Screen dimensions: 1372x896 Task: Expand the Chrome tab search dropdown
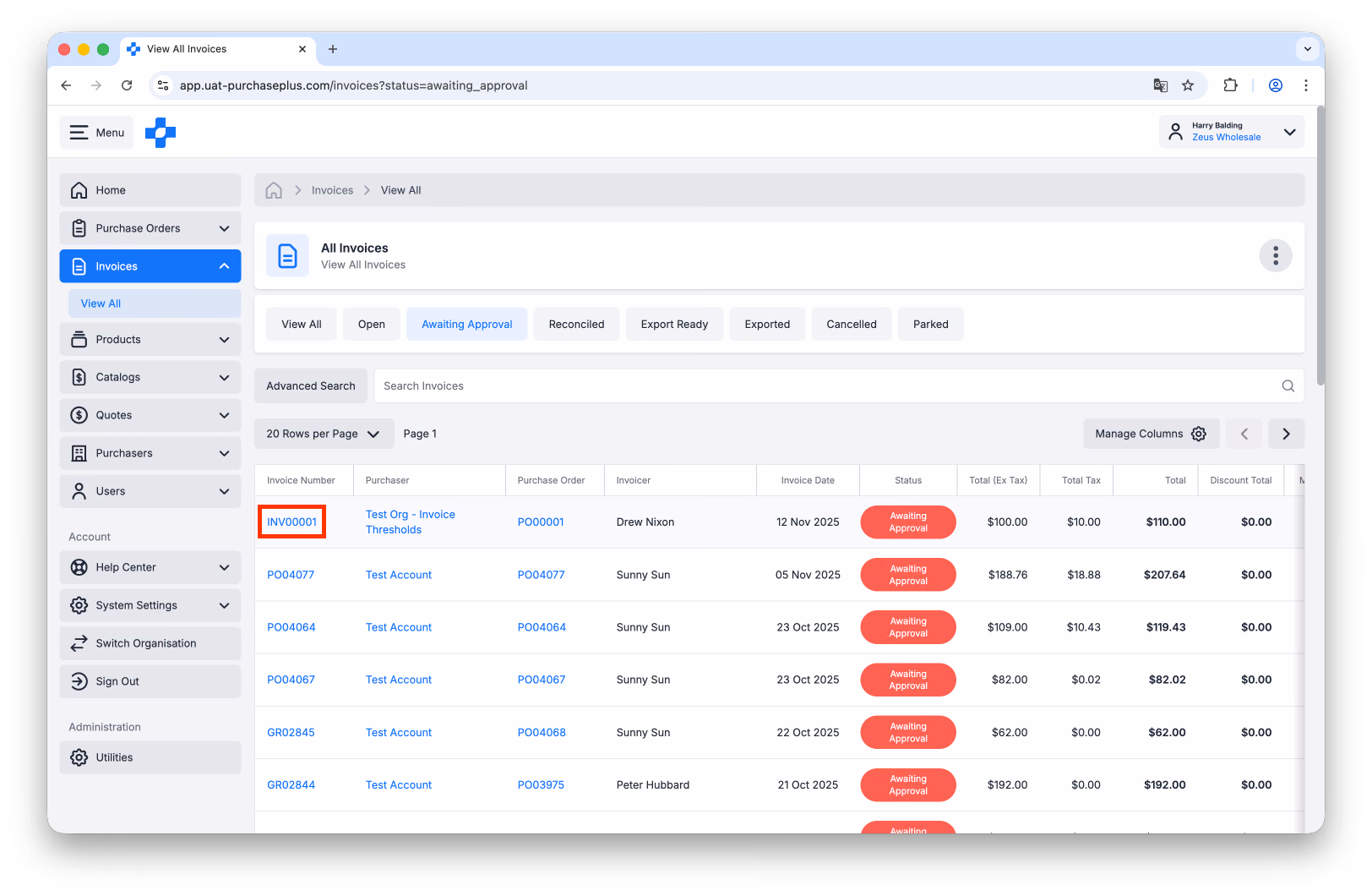coord(1308,49)
